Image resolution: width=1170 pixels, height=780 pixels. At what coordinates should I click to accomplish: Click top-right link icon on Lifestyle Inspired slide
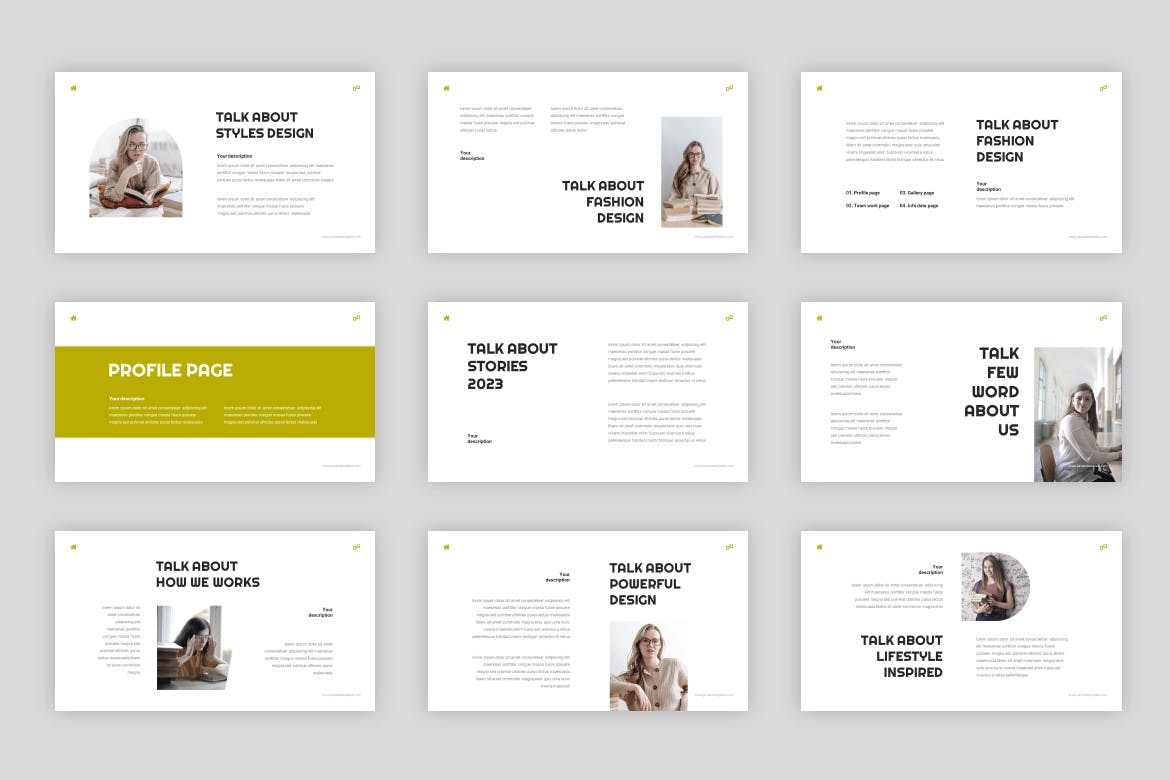[x=1103, y=547]
